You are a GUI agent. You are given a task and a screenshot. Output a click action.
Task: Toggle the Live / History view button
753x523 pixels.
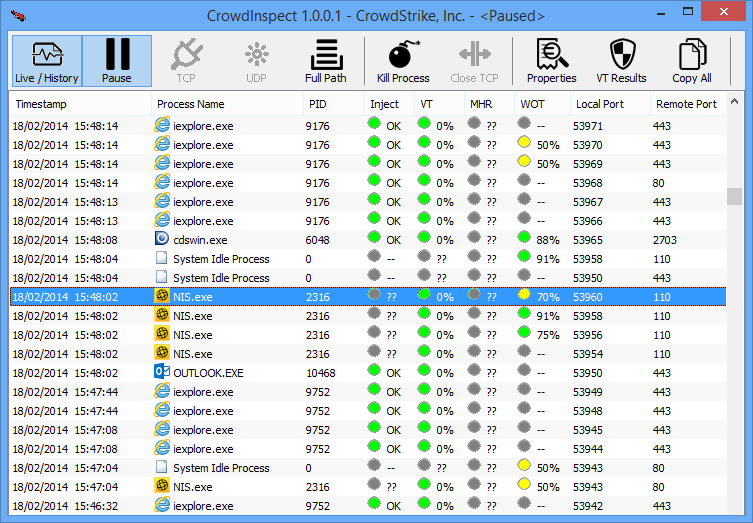pyautogui.click(x=47, y=61)
